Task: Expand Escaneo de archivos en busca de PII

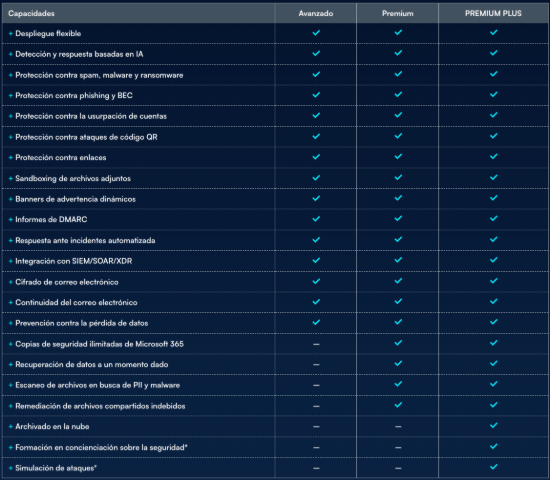Action: (x=11, y=385)
